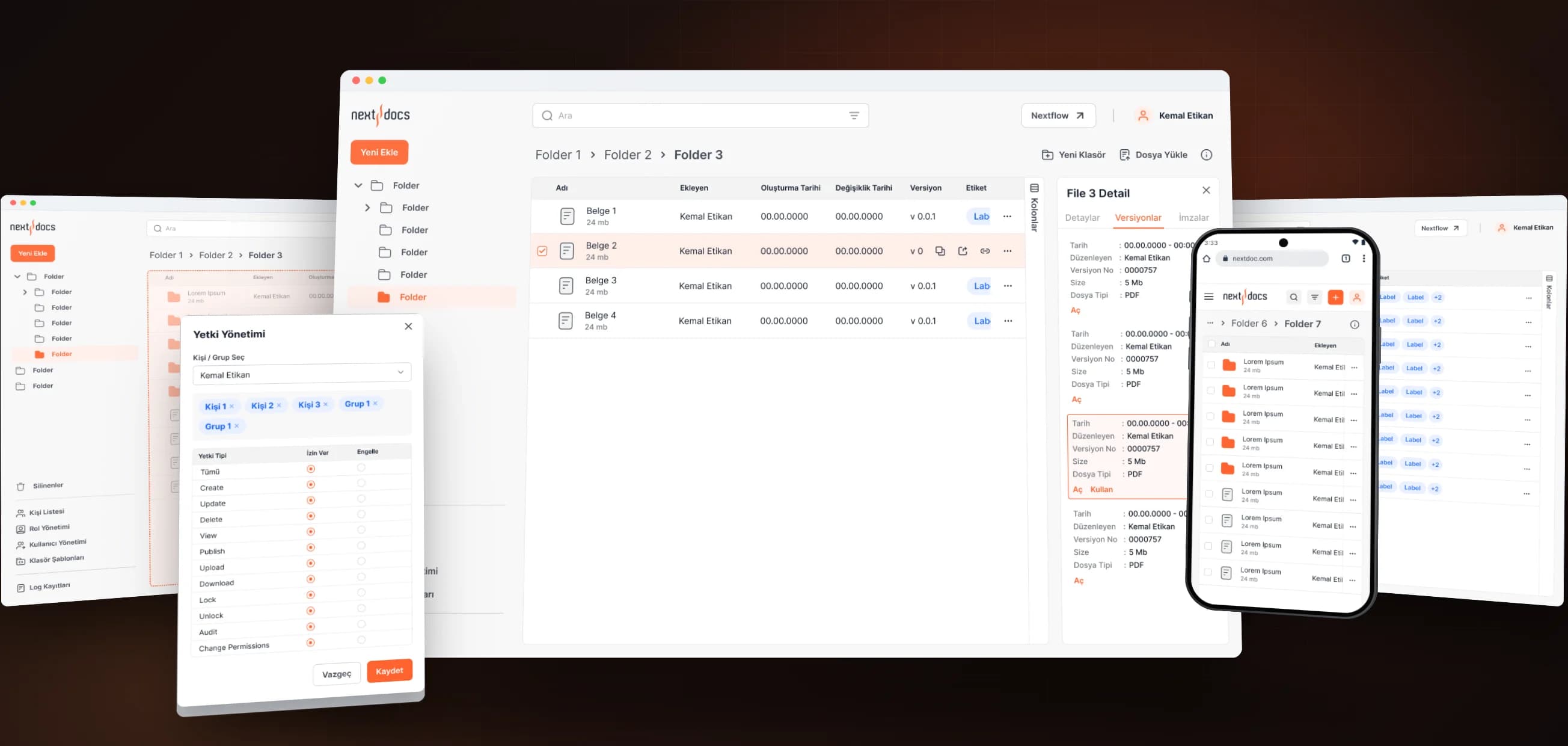This screenshot has width=1568, height=746.
Task: Switch to the Versiyonlar tab
Action: (1138, 217)
